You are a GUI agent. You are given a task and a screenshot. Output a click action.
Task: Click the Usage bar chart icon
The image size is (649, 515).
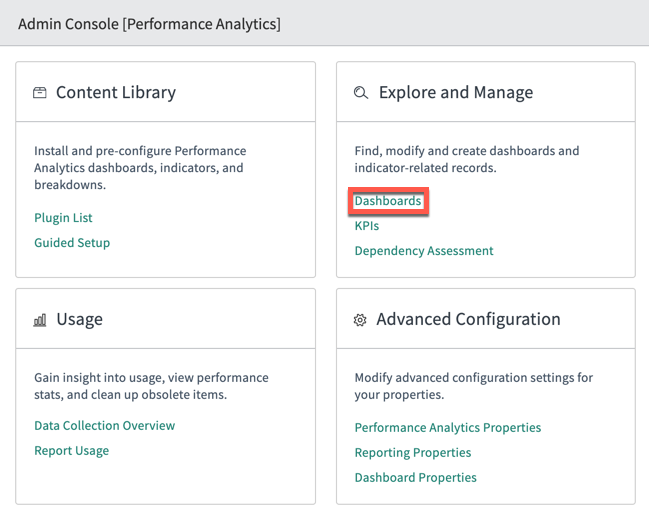(40, 320)
